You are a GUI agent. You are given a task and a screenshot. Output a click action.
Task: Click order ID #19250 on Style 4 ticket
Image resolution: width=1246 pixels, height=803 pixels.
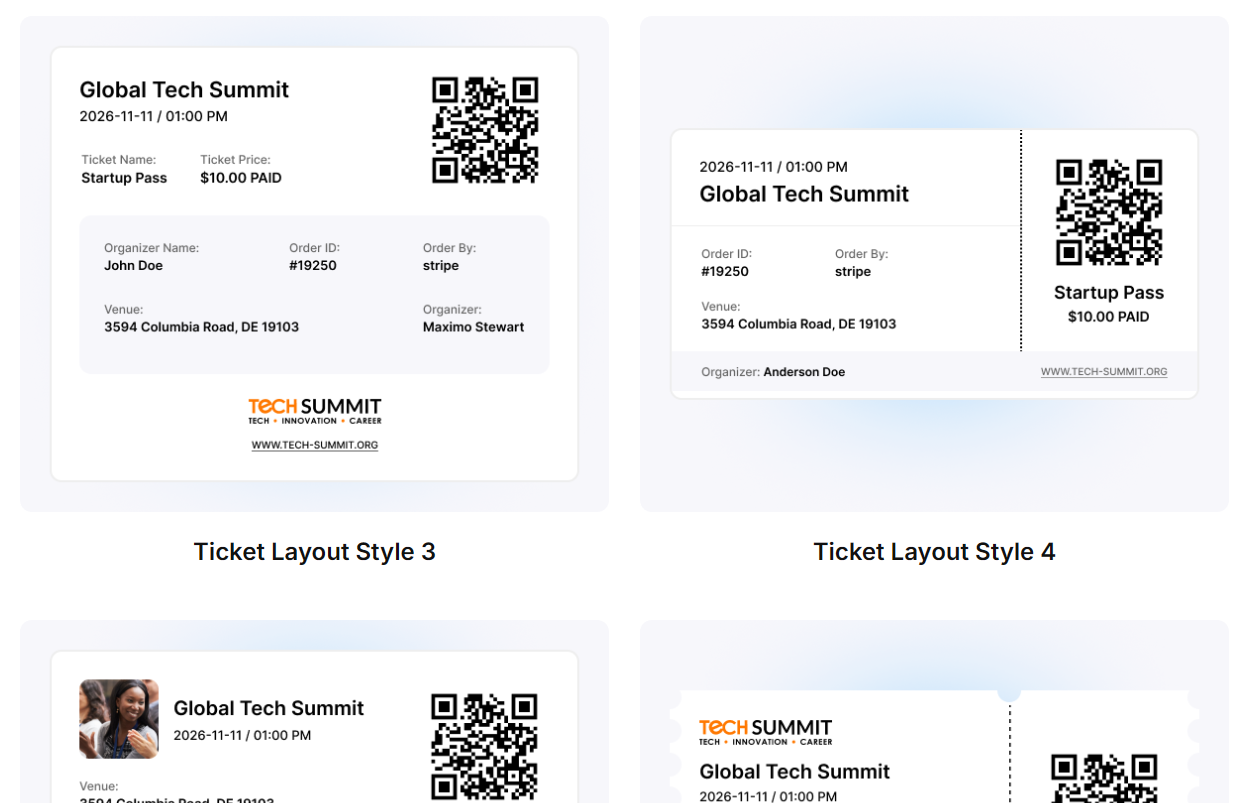(x=725, y=272)
